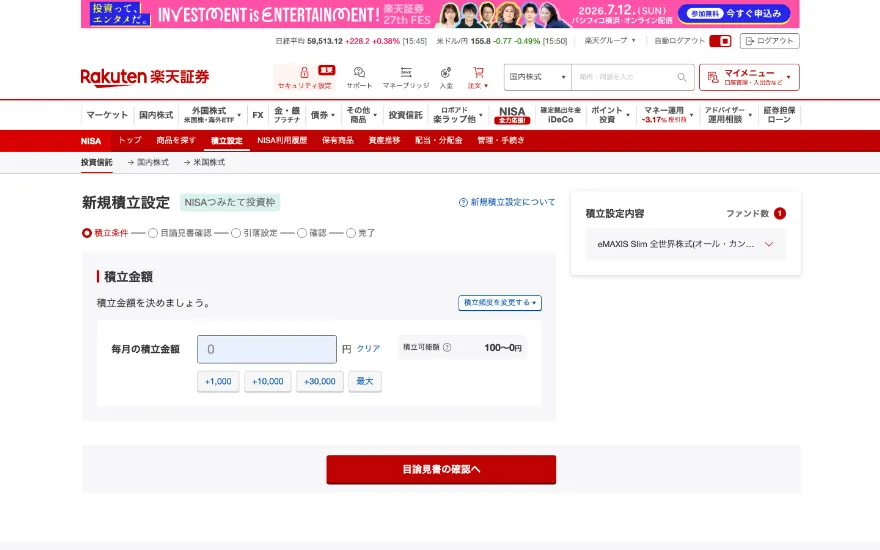880x550 pixels.
Task: Select the 米国株式 sub-tab link
Action: coord(204,162)
